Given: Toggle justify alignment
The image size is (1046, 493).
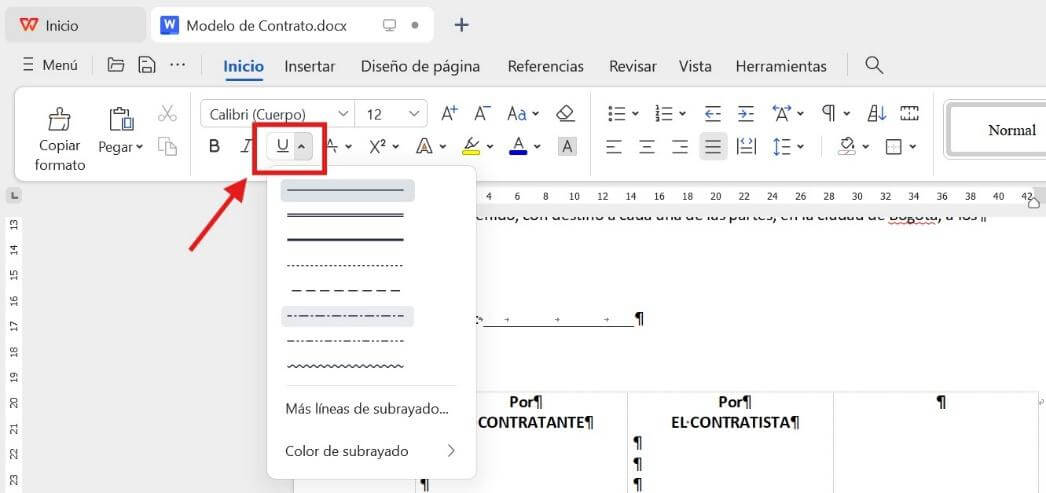Looking at the screenshot, I should [713, 146].
